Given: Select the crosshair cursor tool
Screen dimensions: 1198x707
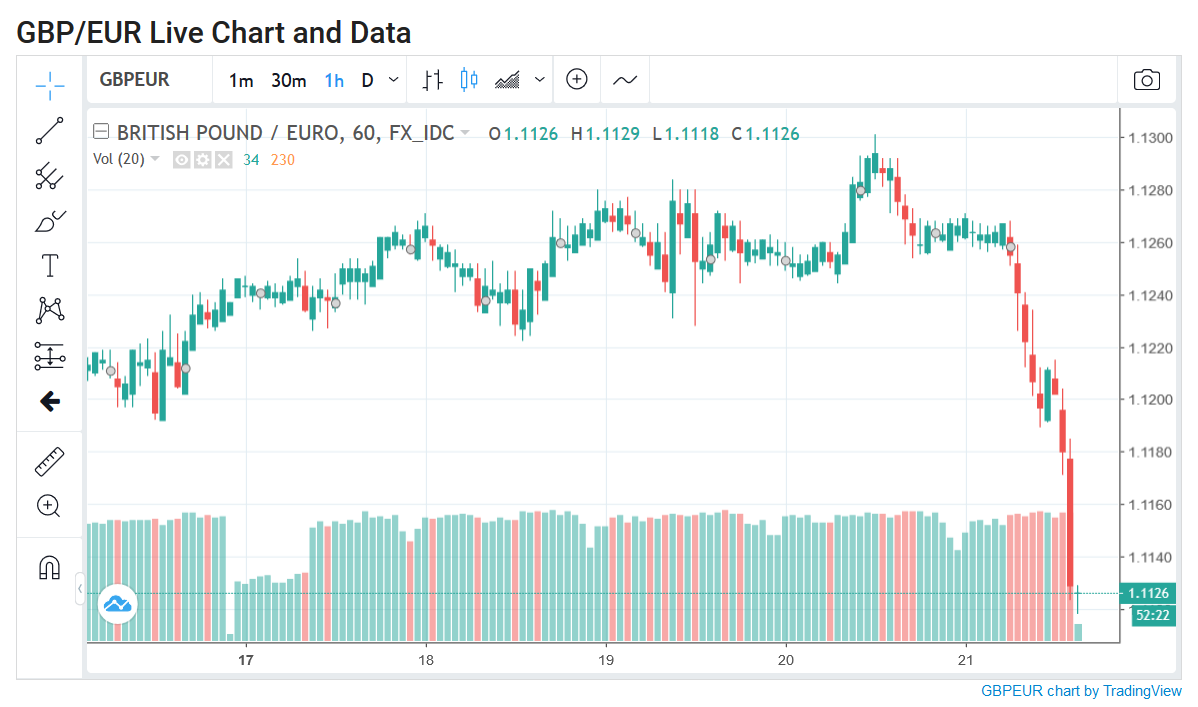Looking at the screenshot, I should tap(50, 86).
